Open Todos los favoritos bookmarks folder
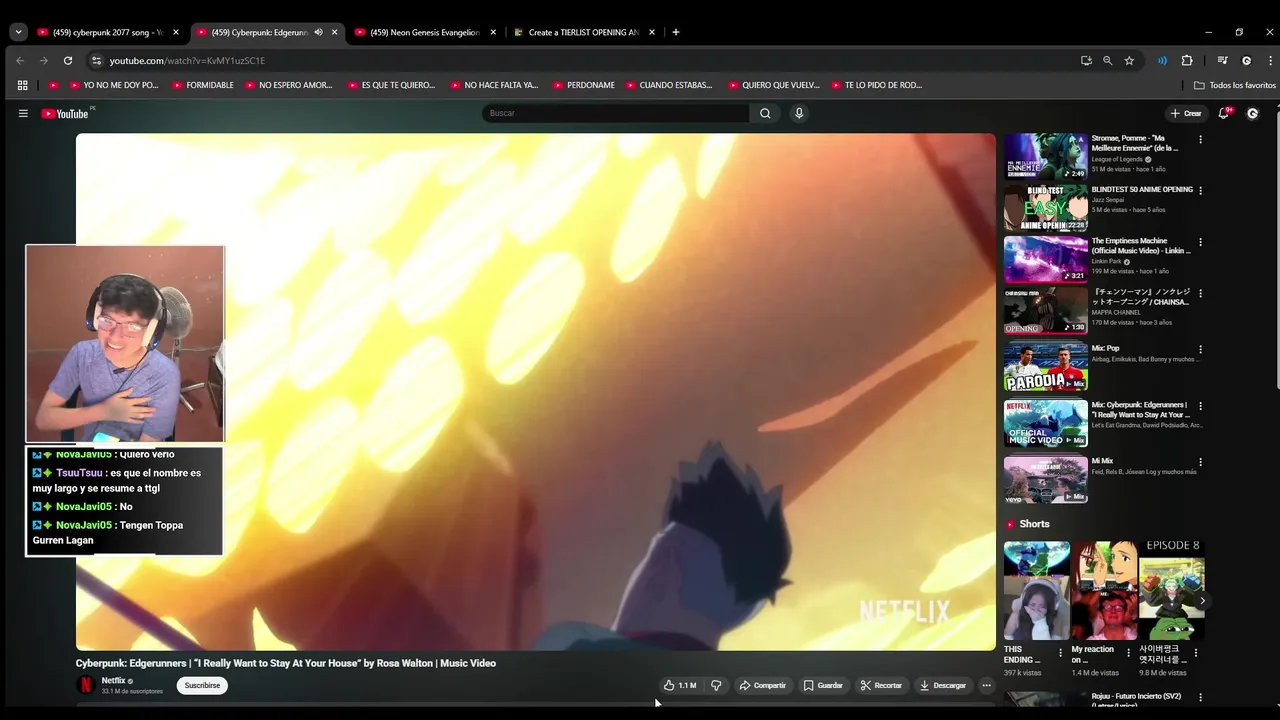This screenshot has width=1280, height=720. tap(1234, 85)
